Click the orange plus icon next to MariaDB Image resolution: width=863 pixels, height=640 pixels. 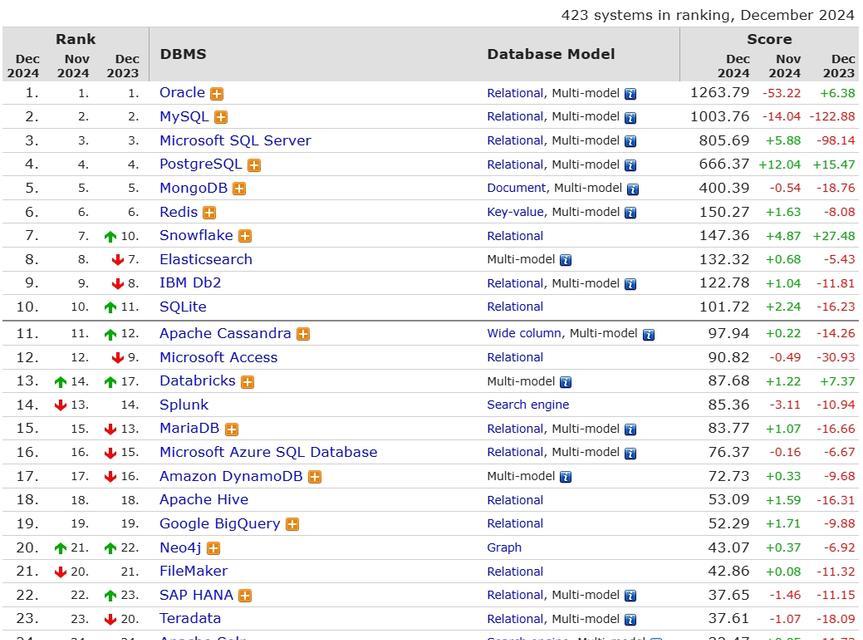[232, 430]
